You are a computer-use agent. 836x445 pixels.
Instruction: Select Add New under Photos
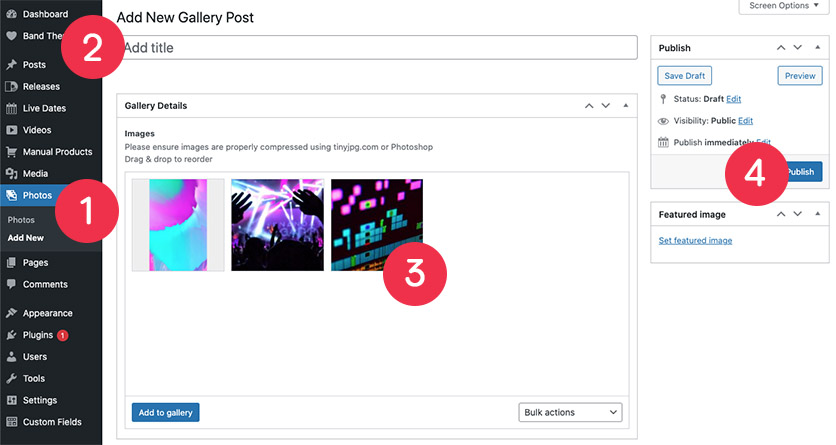[x=26, y=238]
